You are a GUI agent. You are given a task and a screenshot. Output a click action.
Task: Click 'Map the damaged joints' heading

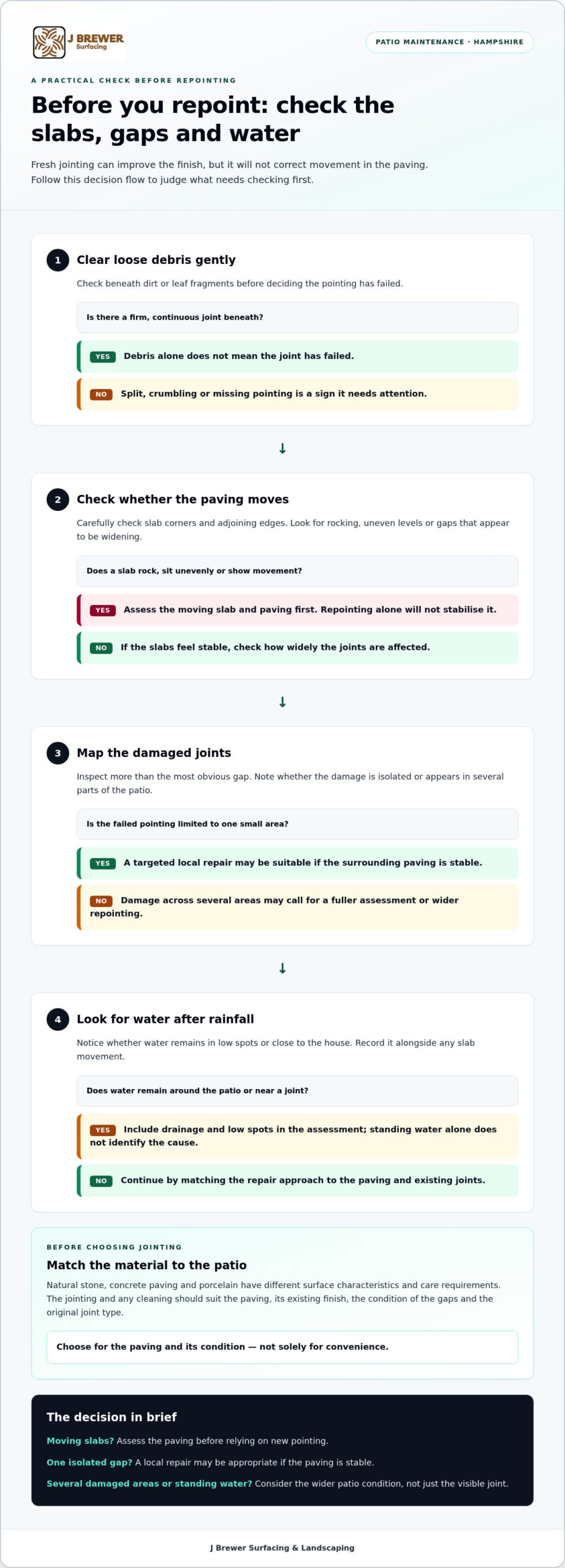click(154, 753)
